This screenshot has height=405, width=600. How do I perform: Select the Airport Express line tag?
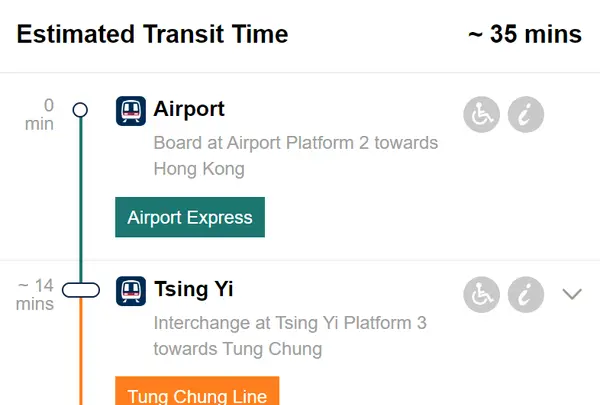tap(190, 217)
